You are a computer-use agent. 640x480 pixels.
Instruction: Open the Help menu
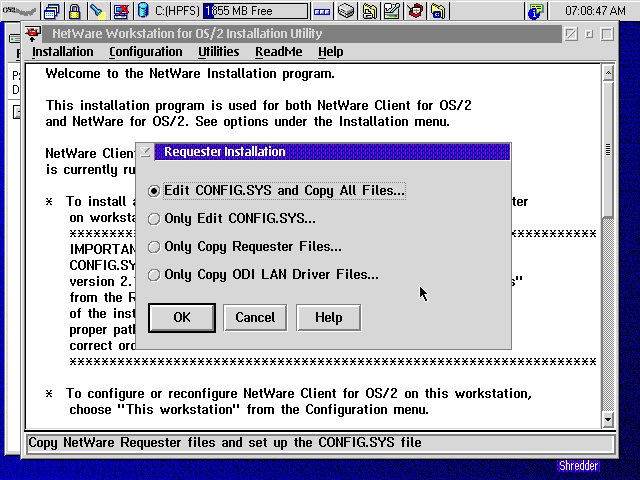pos(331,52)
